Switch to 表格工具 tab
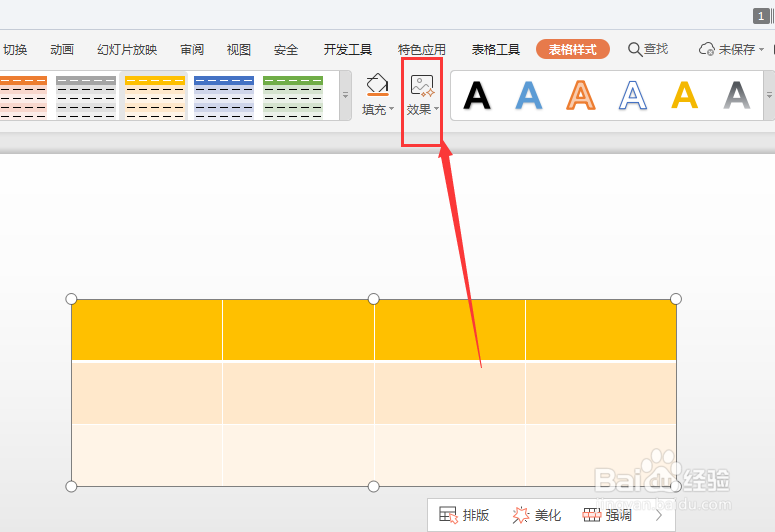Image resolution: width=775 pixels, height=532 pixels. (496, 49)
